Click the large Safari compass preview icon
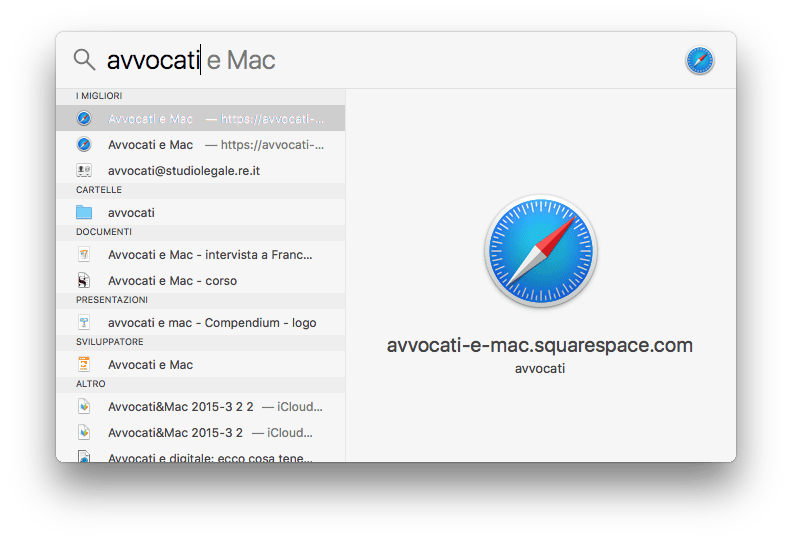The height and width of the screenshot is (542, 792). click(x=540, y=251)
